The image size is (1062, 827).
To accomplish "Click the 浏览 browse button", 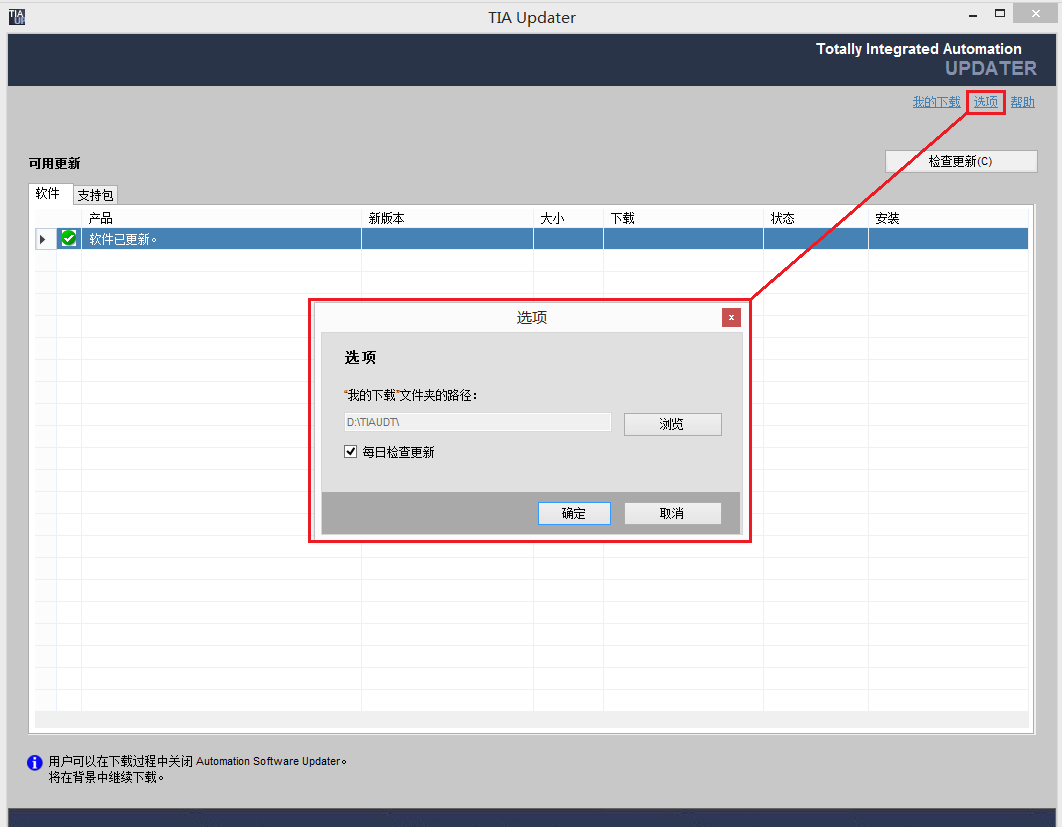I will pyautogui.click(x=672, y=424).
